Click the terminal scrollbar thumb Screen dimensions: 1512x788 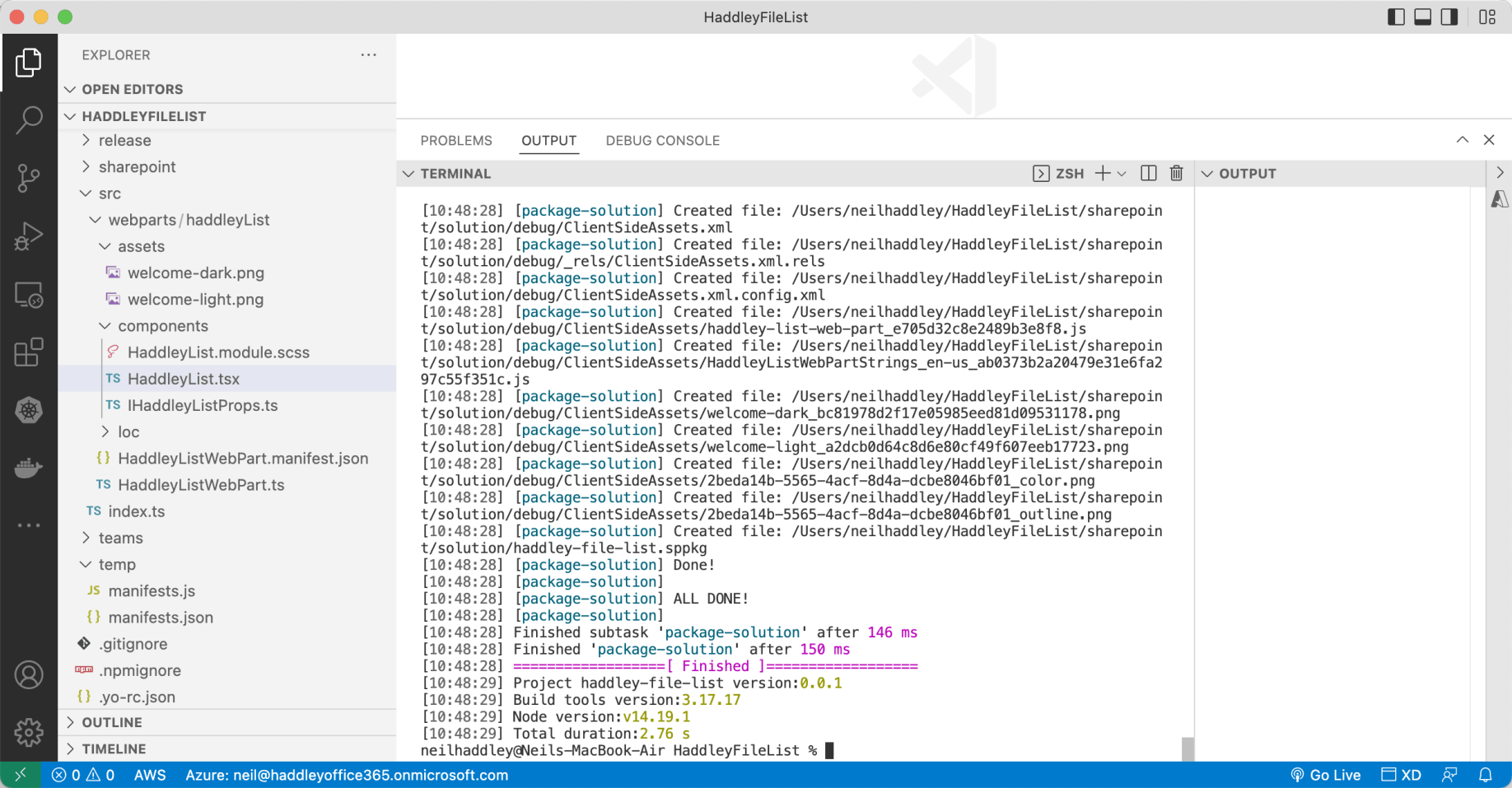pyautogui.click(x=1188, y=749)
